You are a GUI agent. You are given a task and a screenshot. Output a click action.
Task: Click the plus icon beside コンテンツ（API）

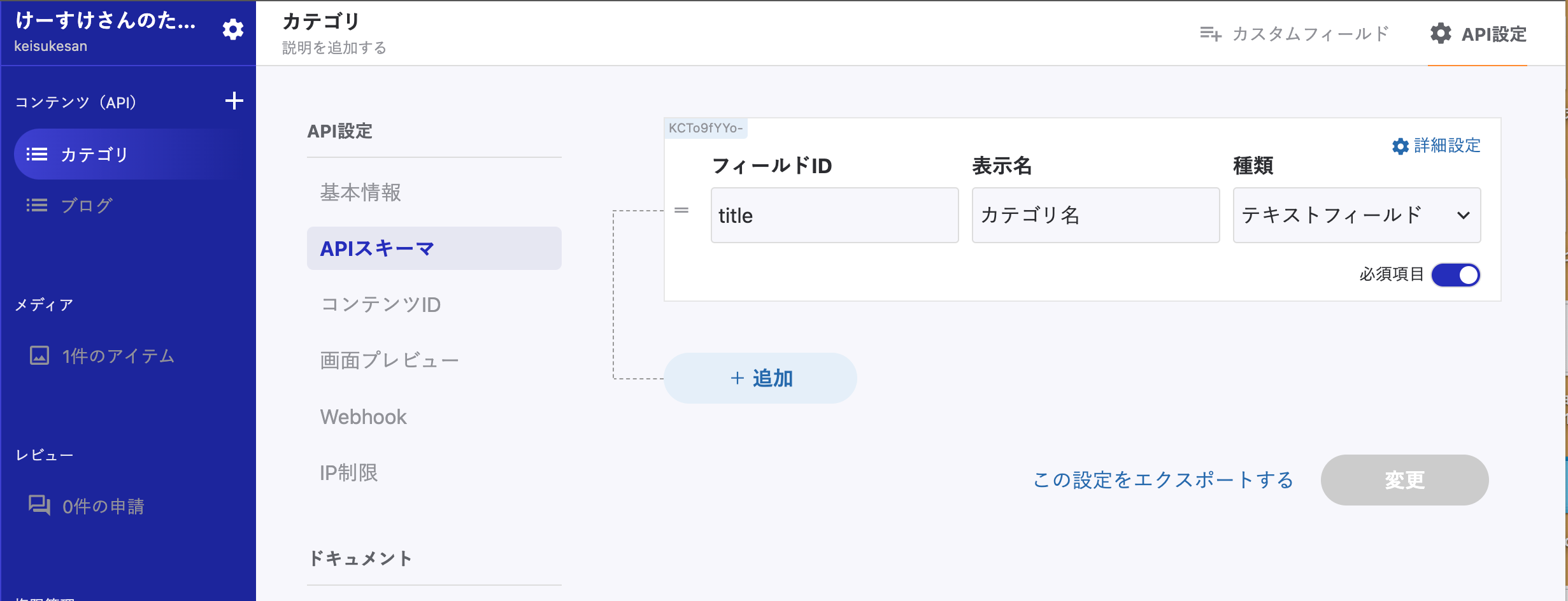234,101
